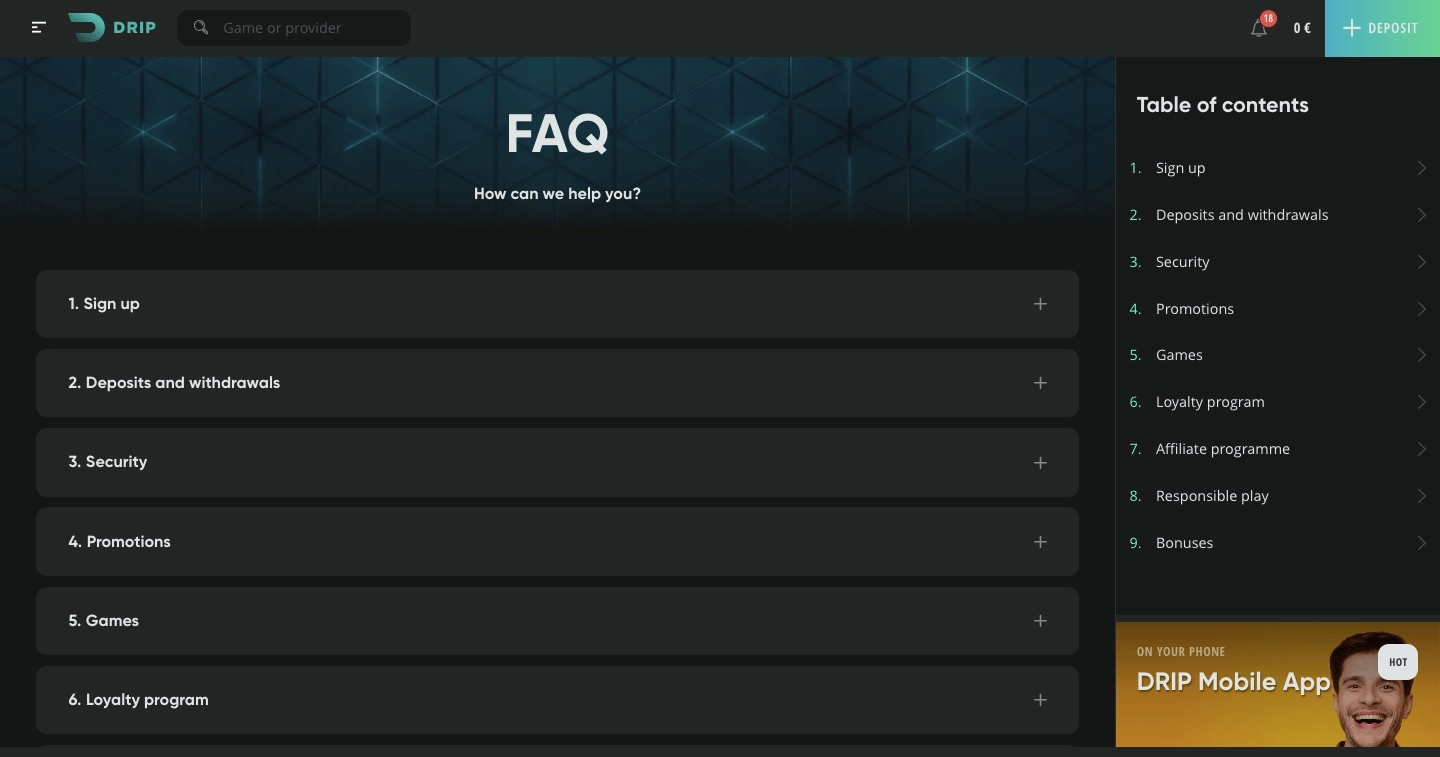Click the HOT badge on the mobile app banner
This screenshot has height=757, width=1440.
tap(1397, 661)
